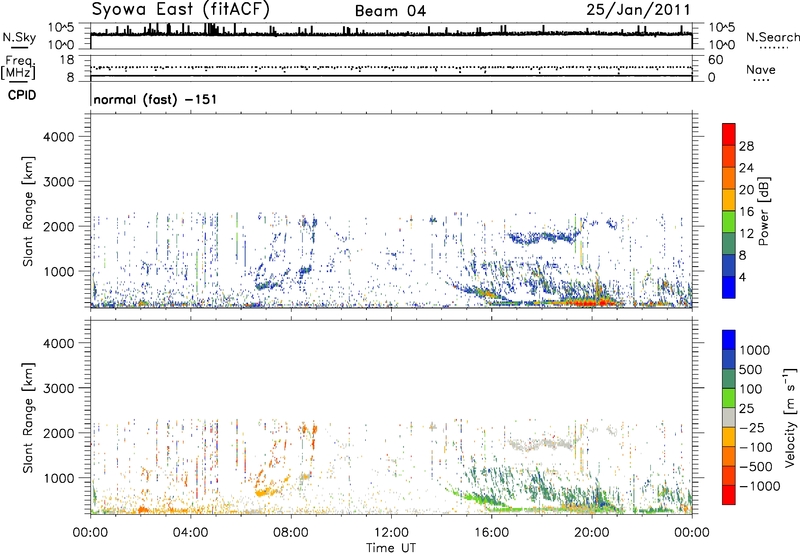The image size is (800, 554).
Task: Click the '28' power colorbar tick label
Action: [746, 146]
